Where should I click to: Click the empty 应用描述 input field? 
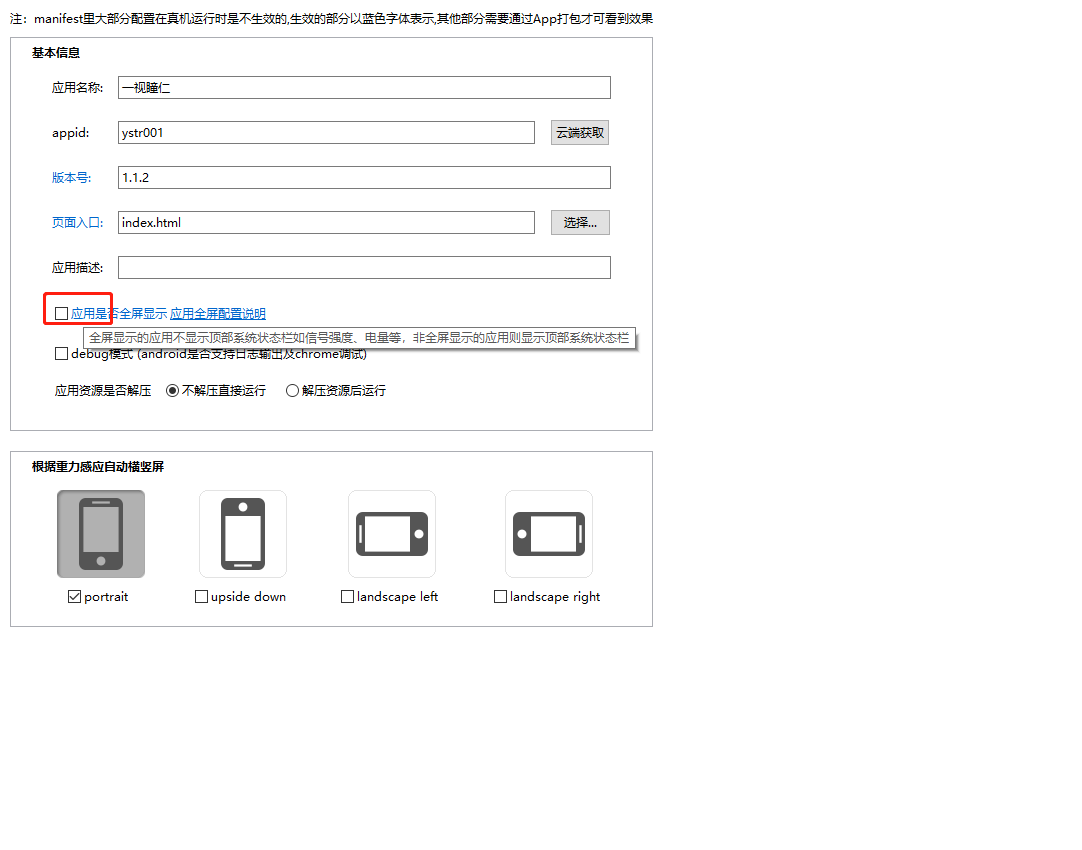click(364, 268)
